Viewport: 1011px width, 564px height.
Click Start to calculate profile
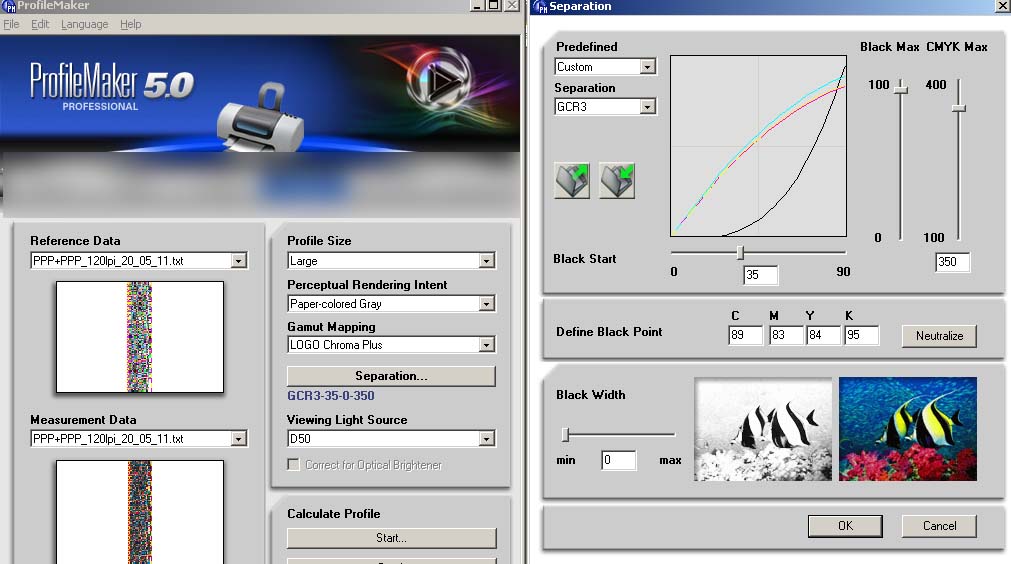[391, 538]
